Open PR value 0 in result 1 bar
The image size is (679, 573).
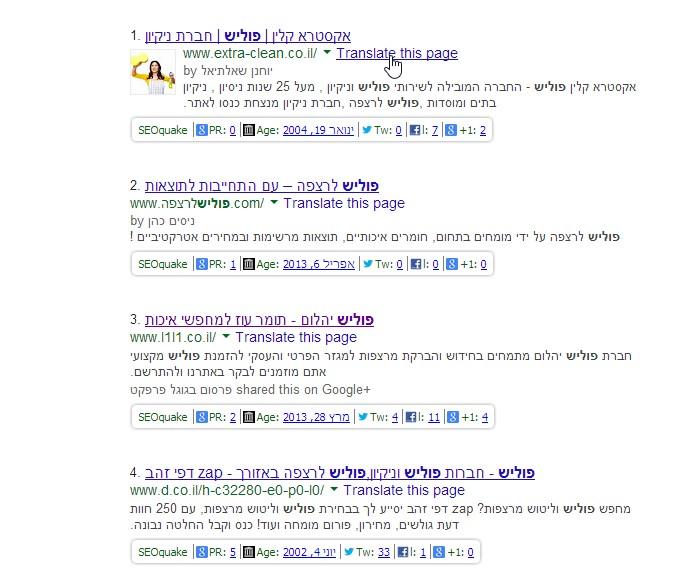tap(233, 130)
